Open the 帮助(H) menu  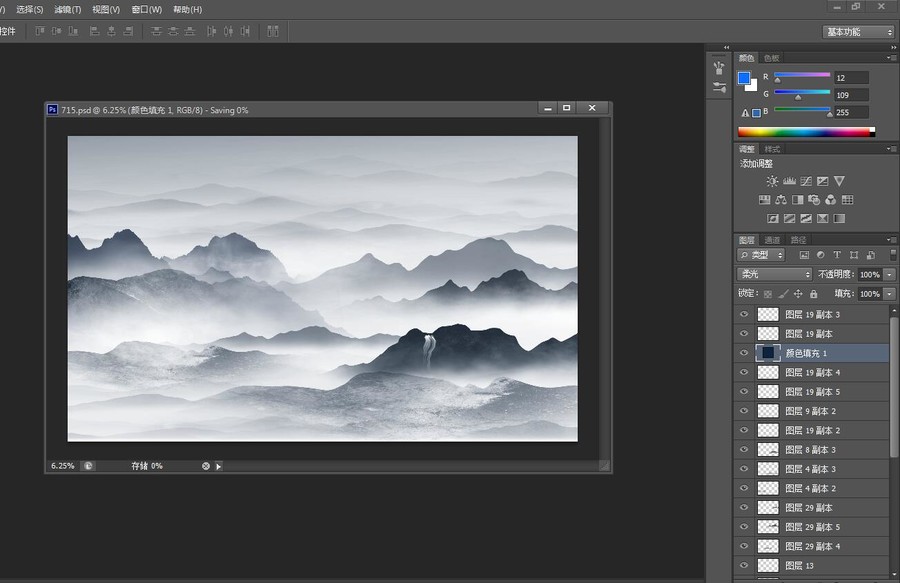(x=188, y=9)
